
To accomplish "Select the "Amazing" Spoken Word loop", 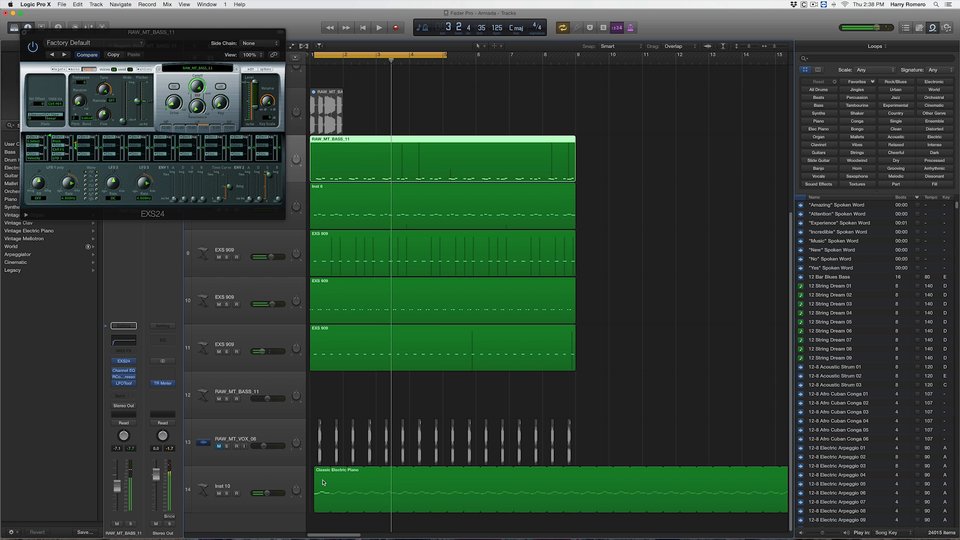I will click(x=876, y=205).
